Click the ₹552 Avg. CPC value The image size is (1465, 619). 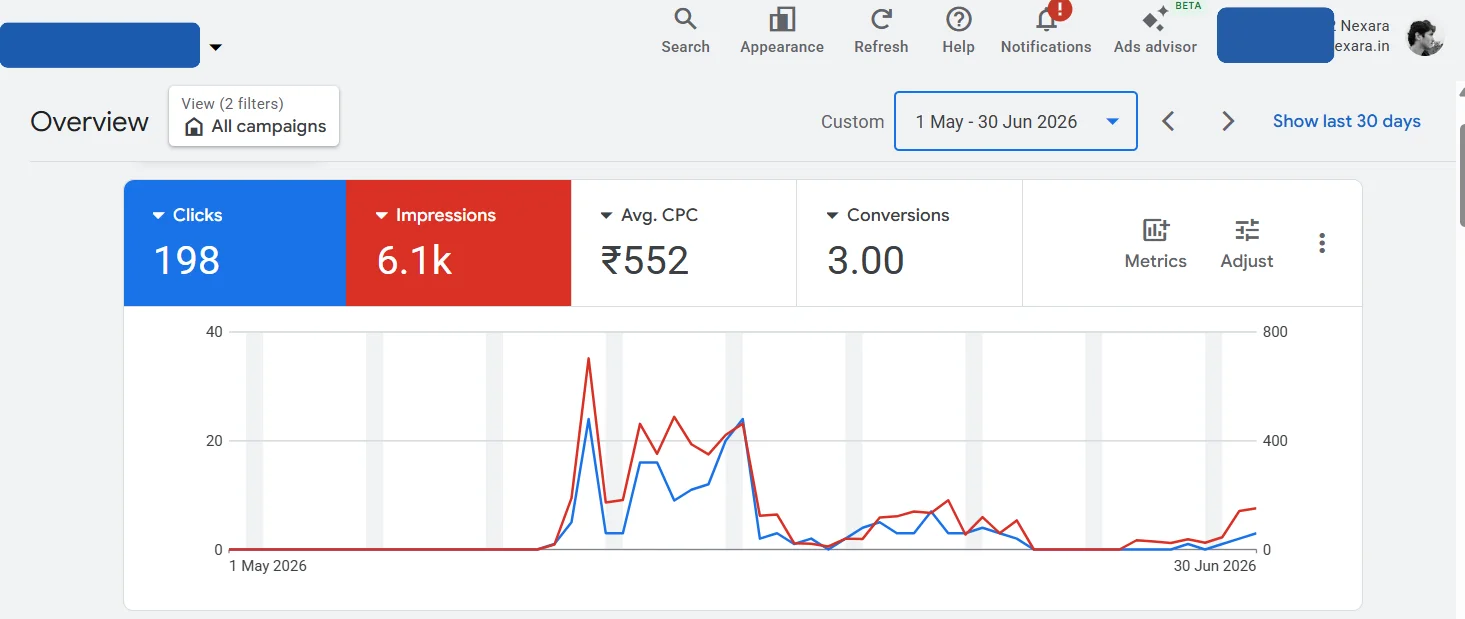[645, 261]
